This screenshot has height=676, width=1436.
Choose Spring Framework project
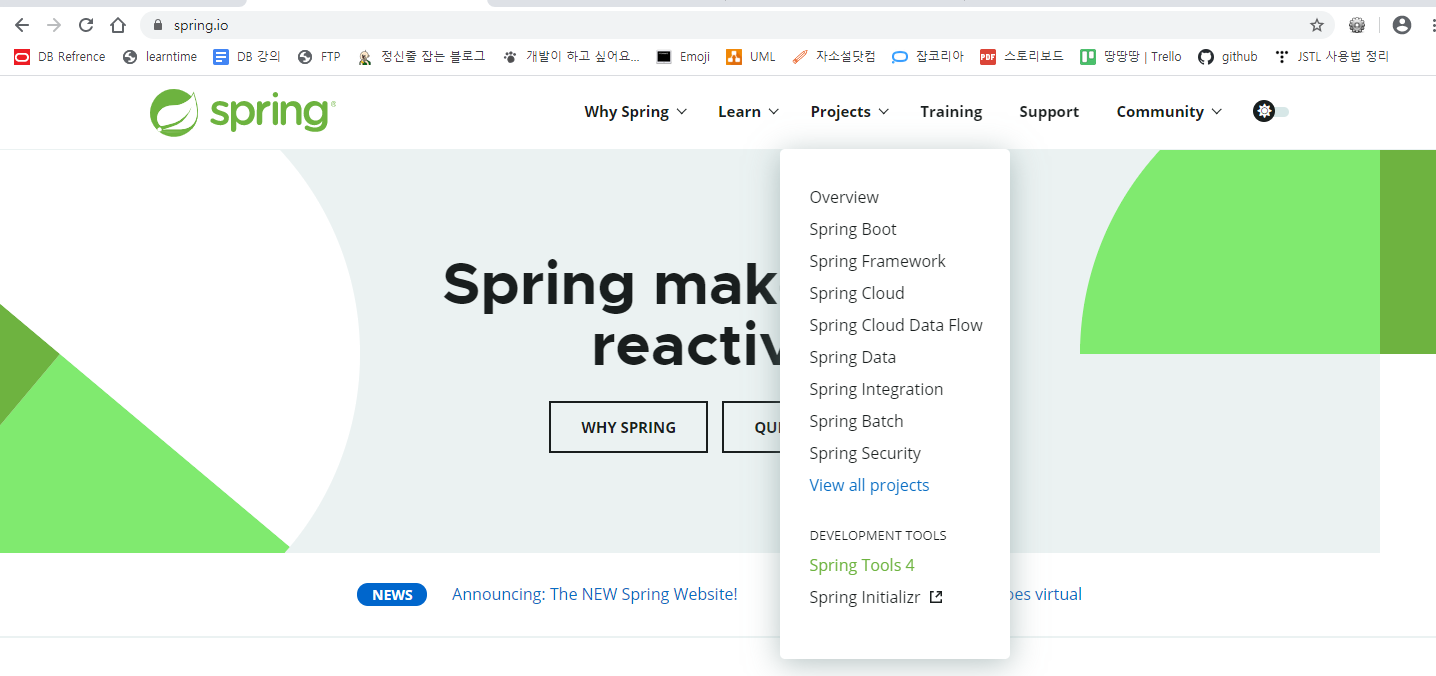[x=877, y=261]
